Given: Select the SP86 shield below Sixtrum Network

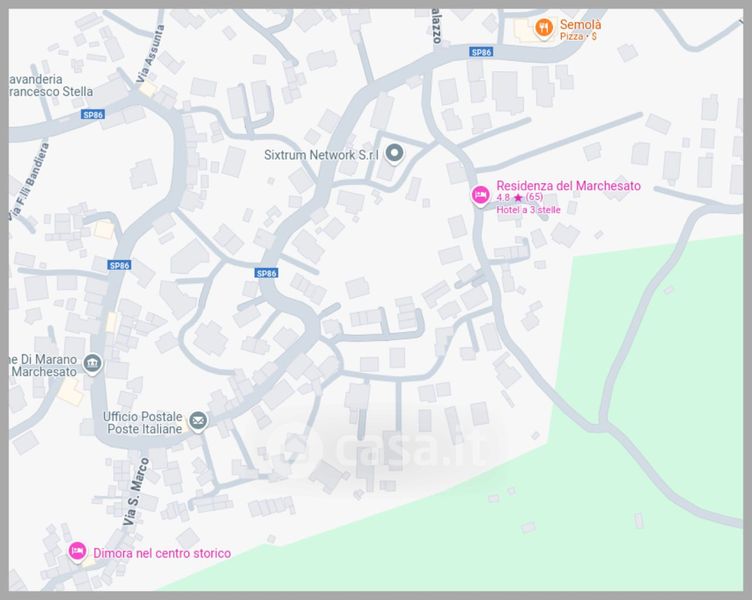Looking at the screenshot, I should (x=266, y=273).
